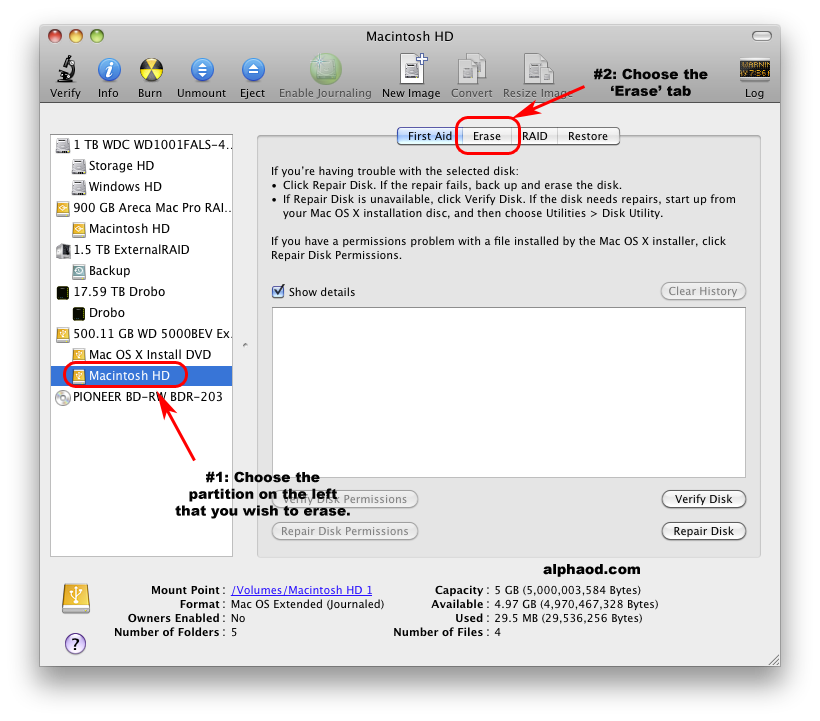Image resolution: width=820 pixels, height=721 pixels.
Task: Click the Repair Disk Permissions button
Action: pyautogui.click(x=345, y=531)
